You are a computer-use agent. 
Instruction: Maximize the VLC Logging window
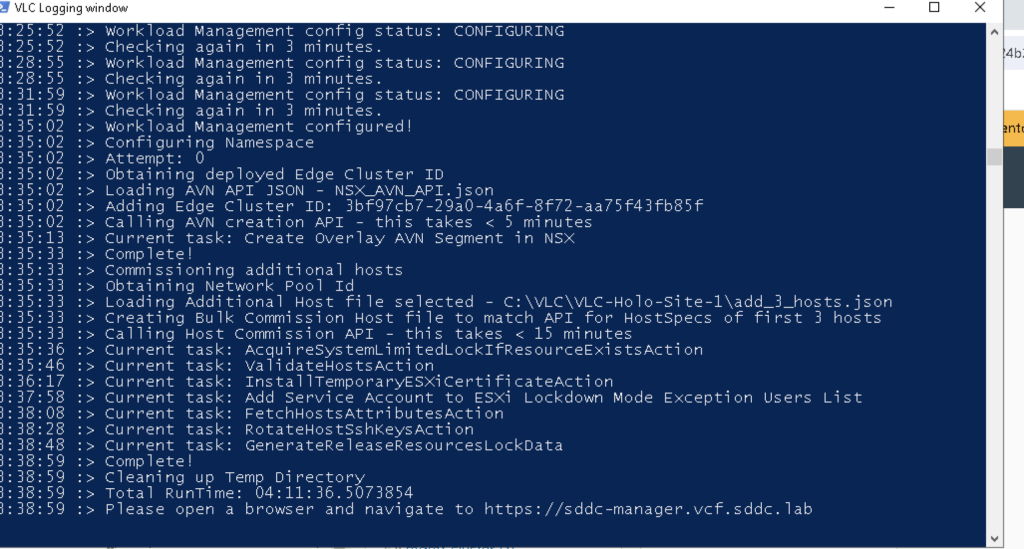pos(934,8)
